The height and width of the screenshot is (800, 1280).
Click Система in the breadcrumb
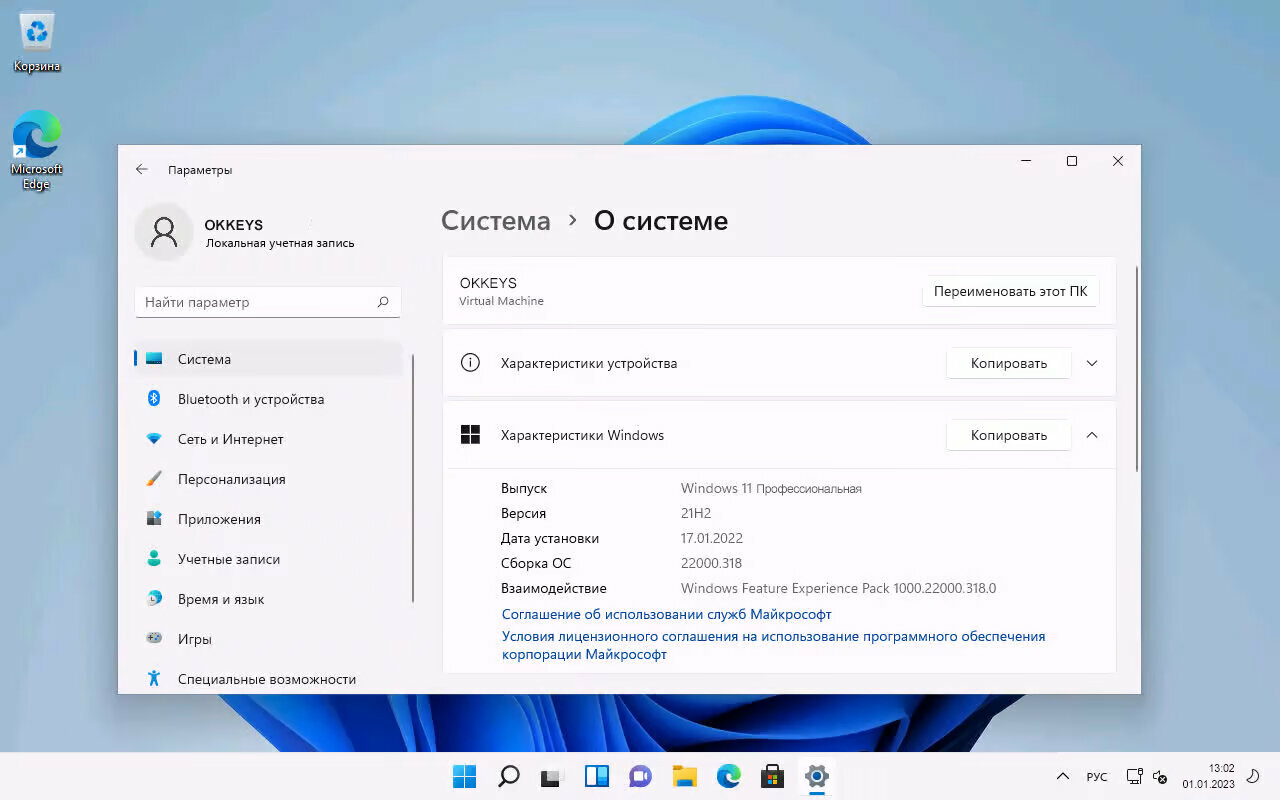click(x=496, y=221)
